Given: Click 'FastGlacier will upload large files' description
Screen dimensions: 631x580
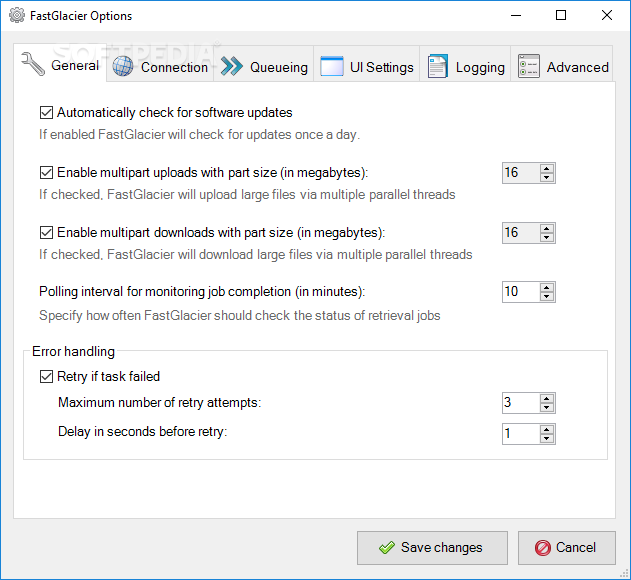Looking at the screenshot, I should click(x=247, y=195).
